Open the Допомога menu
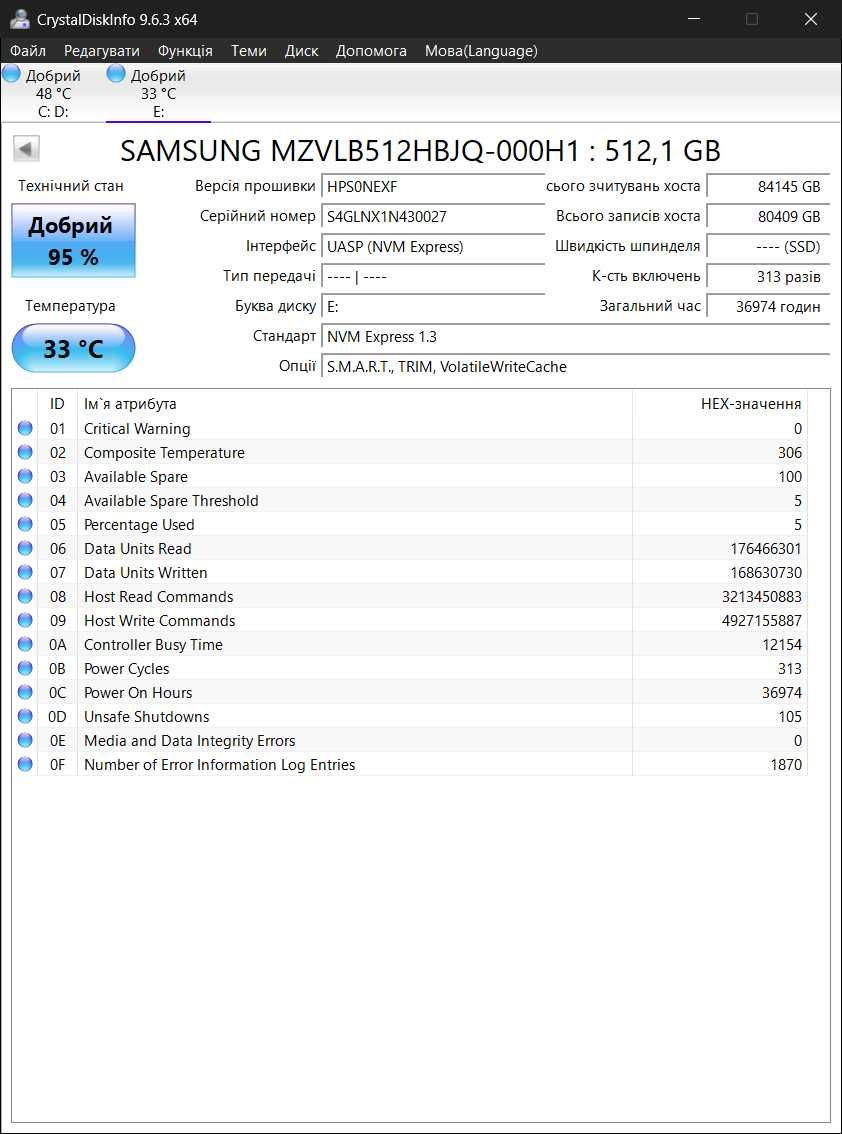Screen dimensions: 842x1134 pyautogui.click(x=371, y=51)
